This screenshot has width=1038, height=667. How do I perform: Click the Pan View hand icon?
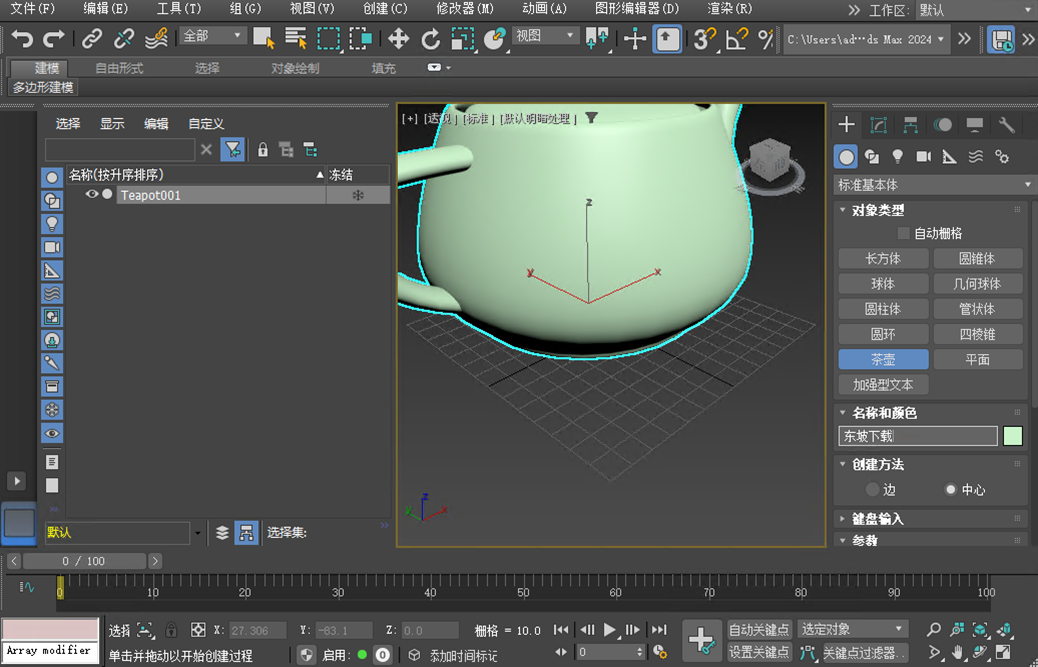click(x=957, y=652)
